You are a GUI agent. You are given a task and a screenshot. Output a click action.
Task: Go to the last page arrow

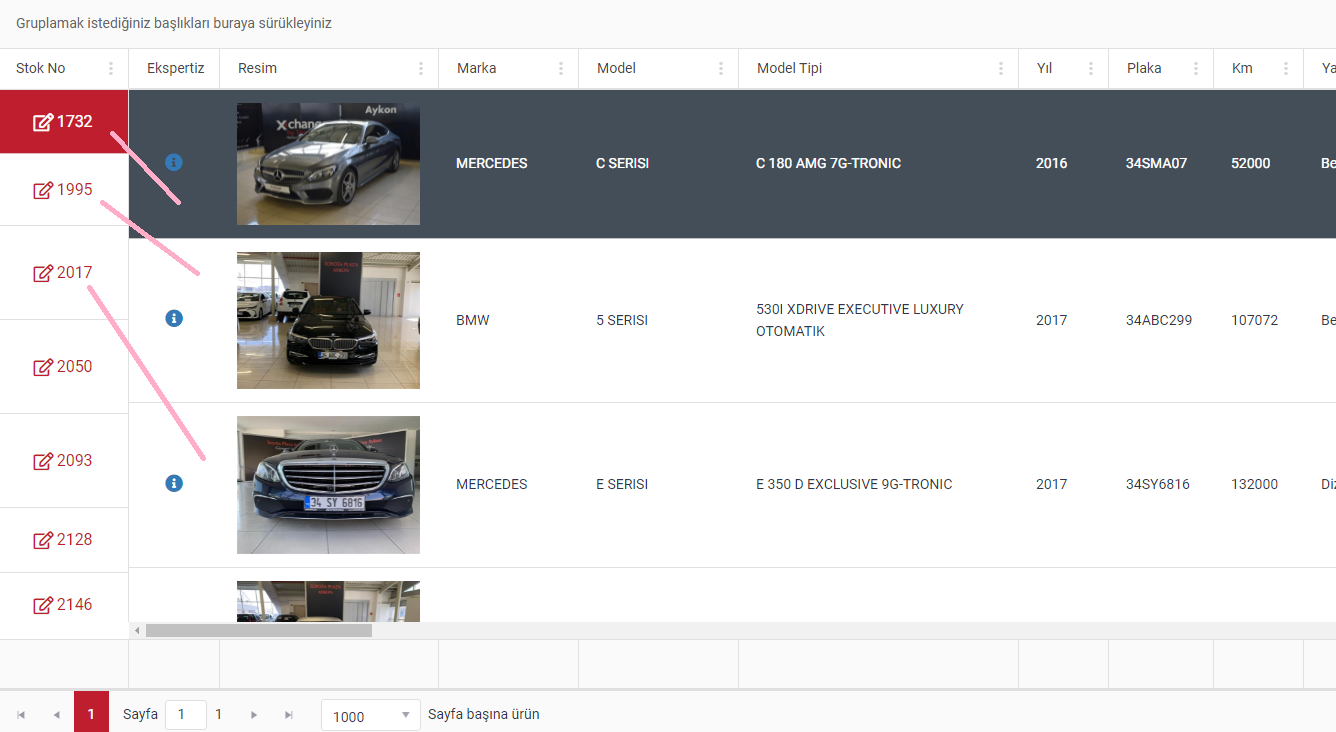[289, 715]
